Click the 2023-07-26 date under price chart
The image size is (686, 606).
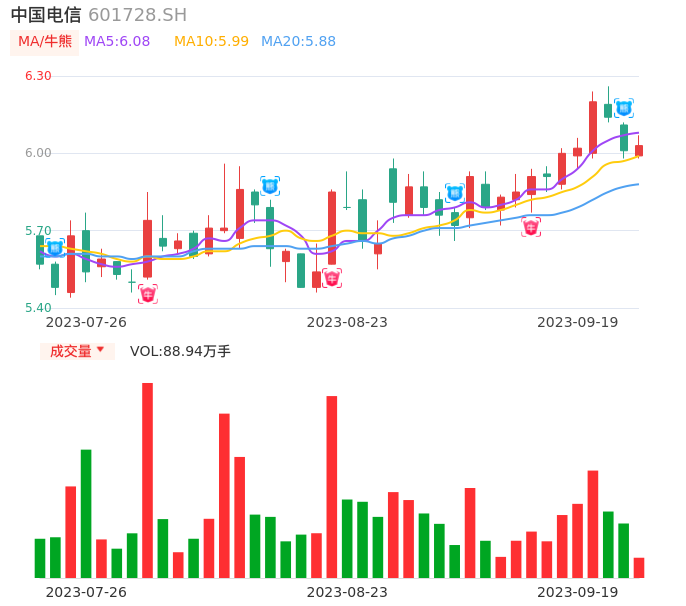86,323
